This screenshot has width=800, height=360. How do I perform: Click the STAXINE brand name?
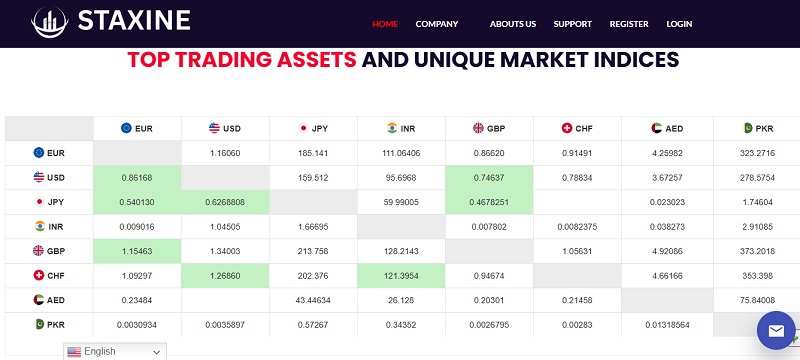[x=134, y=20]
